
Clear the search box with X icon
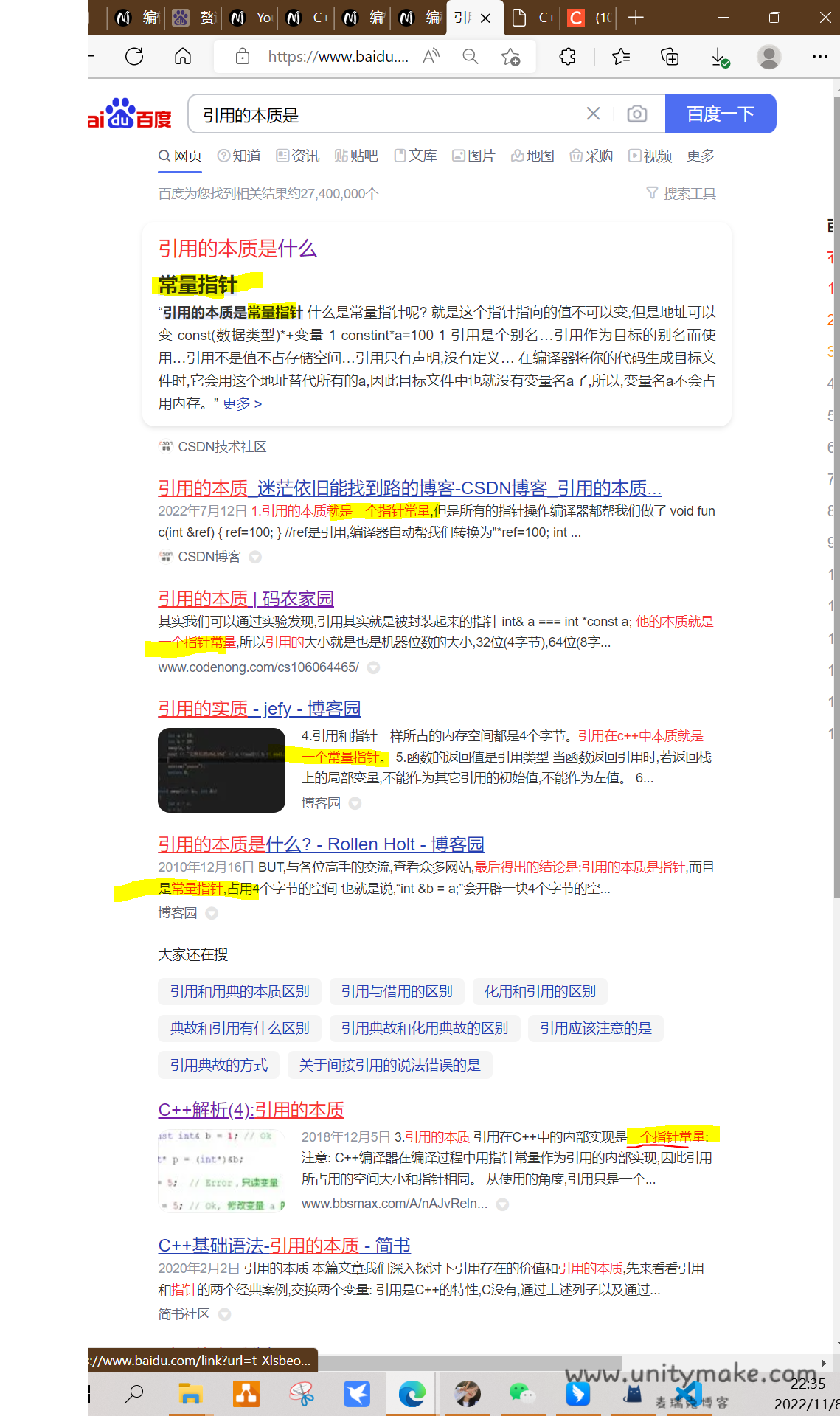(x=593, y=114)
